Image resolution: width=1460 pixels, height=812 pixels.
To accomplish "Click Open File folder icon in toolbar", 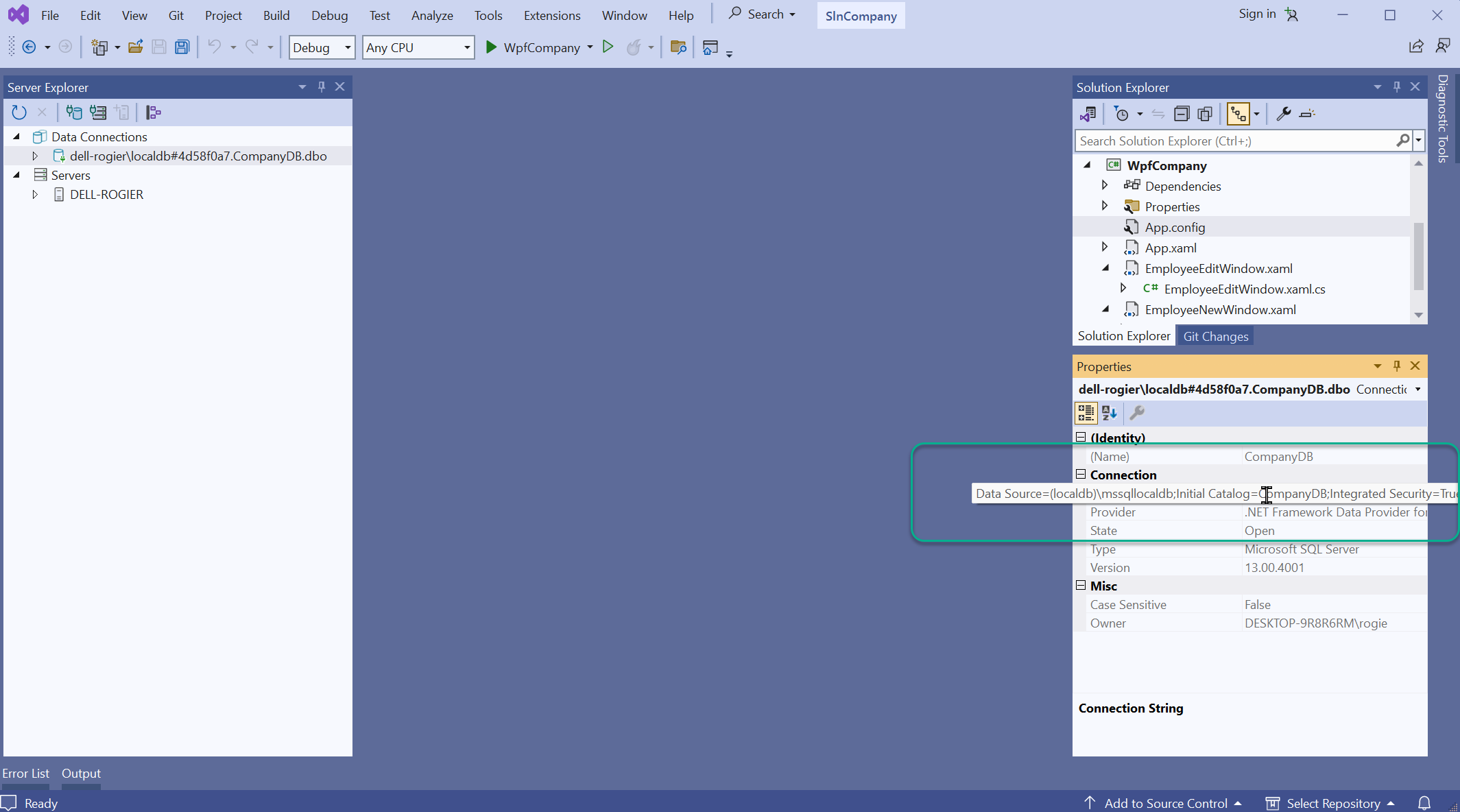I will (x=136, y=47).
